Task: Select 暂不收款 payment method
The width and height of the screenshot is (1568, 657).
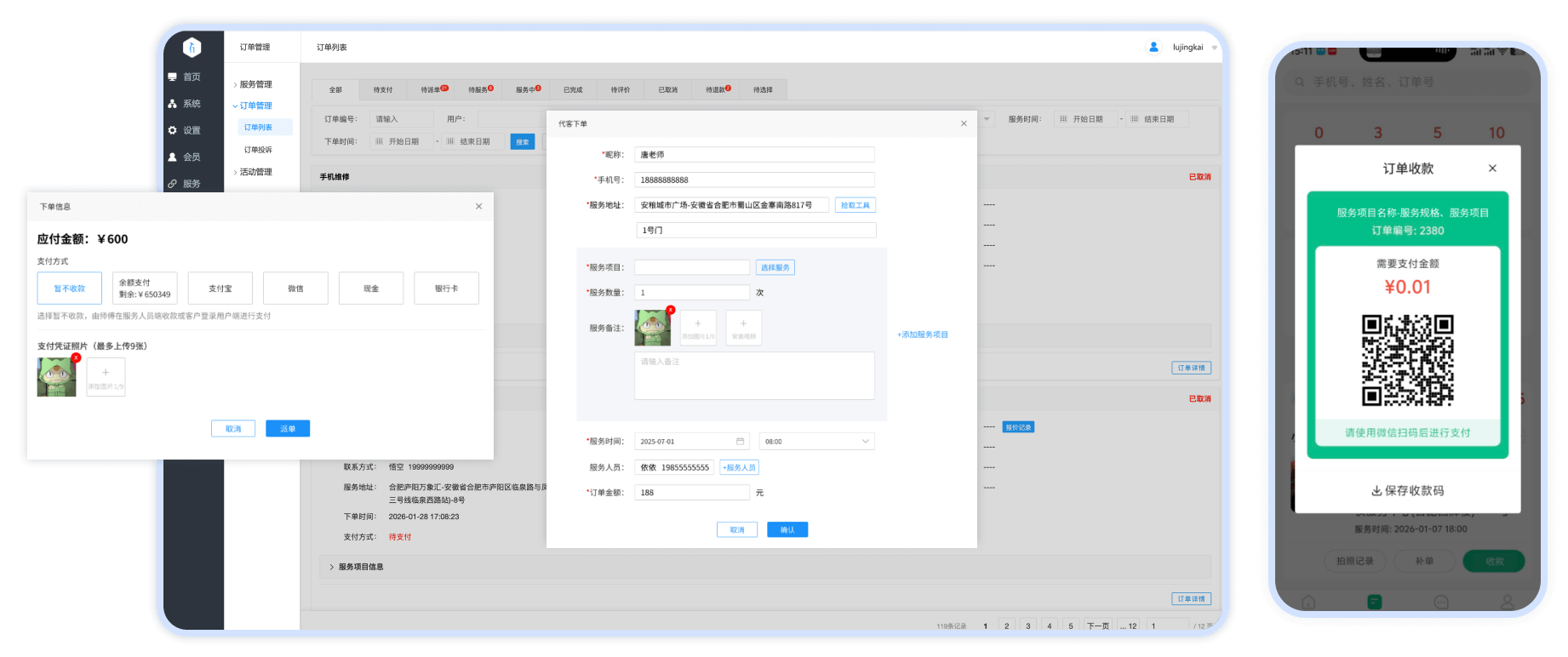Action: tap(70, 289)
